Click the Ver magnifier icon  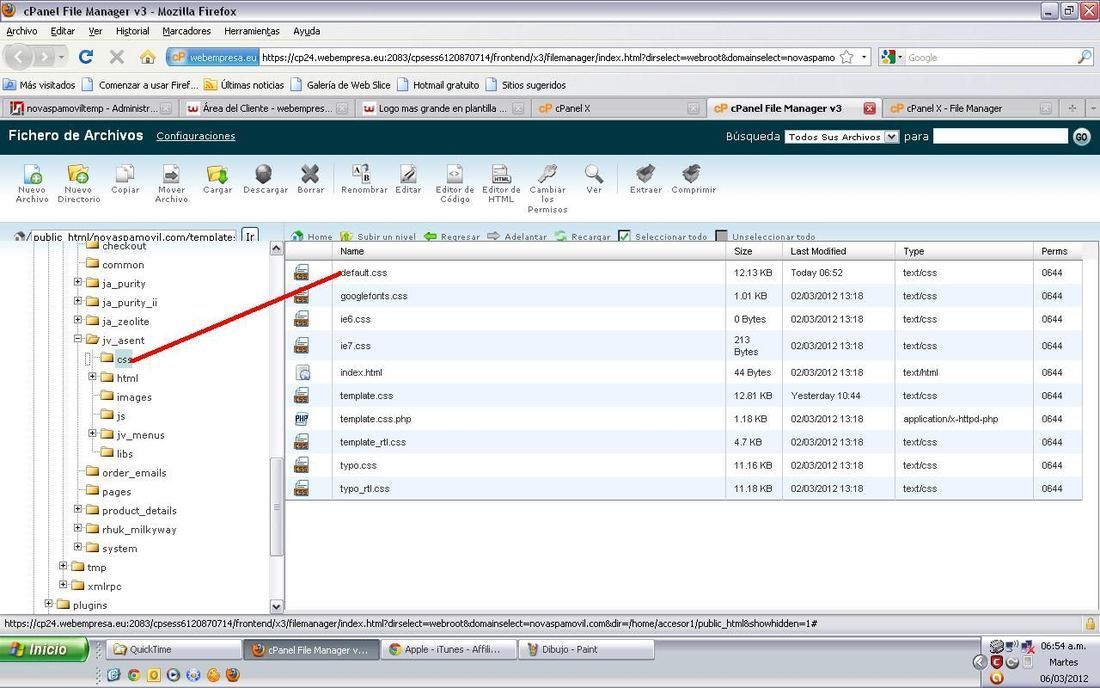coord(593,174)
